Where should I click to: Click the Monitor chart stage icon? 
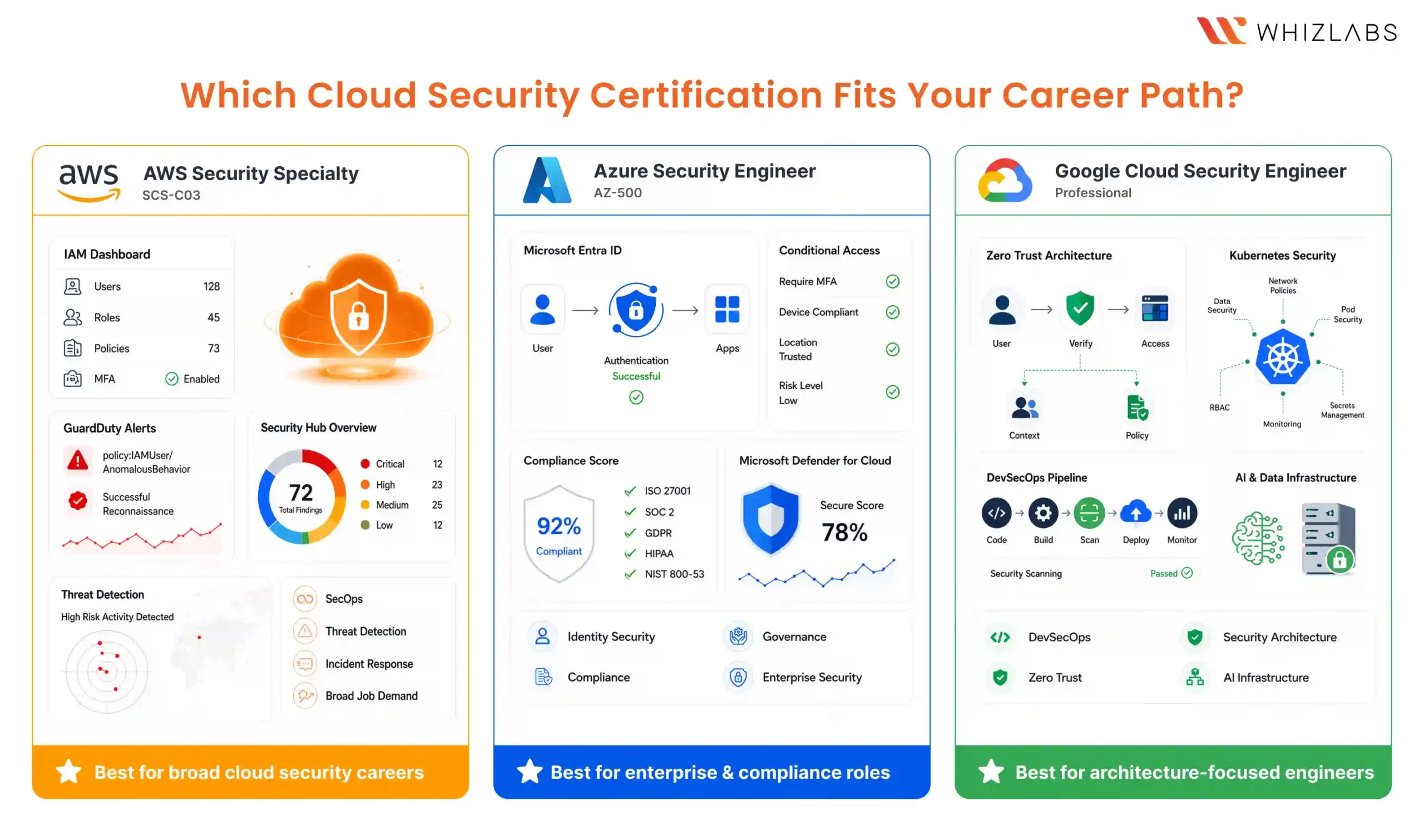click(x=1181, y=513)
